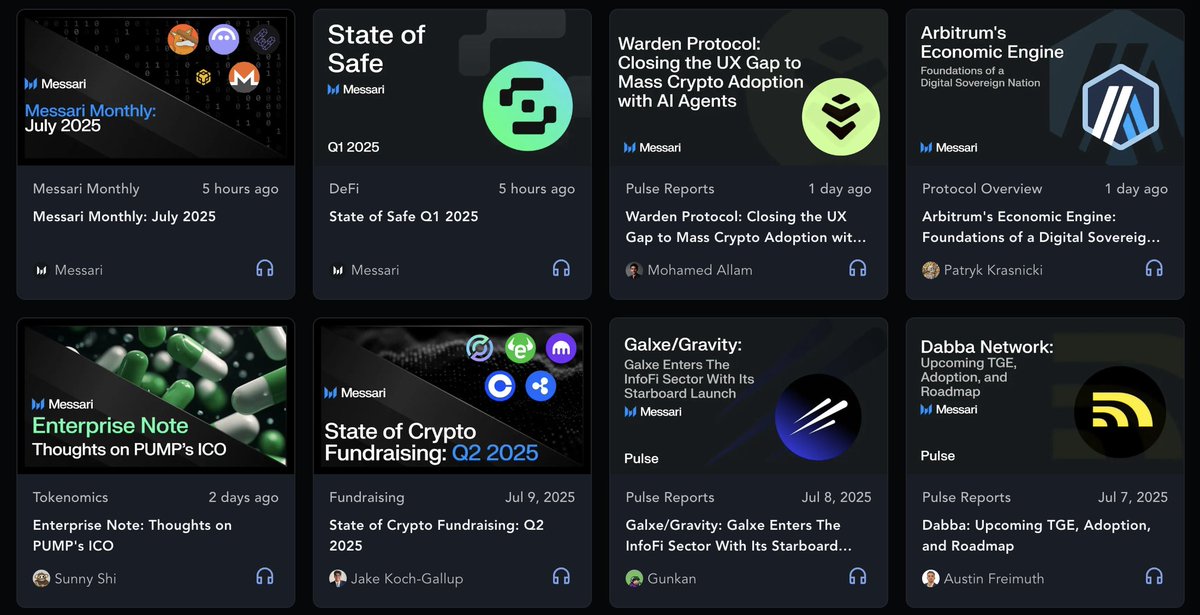The height and width of the screenshot is (615, 1200).
Task: Select the Tokenomics category label
Action: pyautogui.click(x=70, y=497)
